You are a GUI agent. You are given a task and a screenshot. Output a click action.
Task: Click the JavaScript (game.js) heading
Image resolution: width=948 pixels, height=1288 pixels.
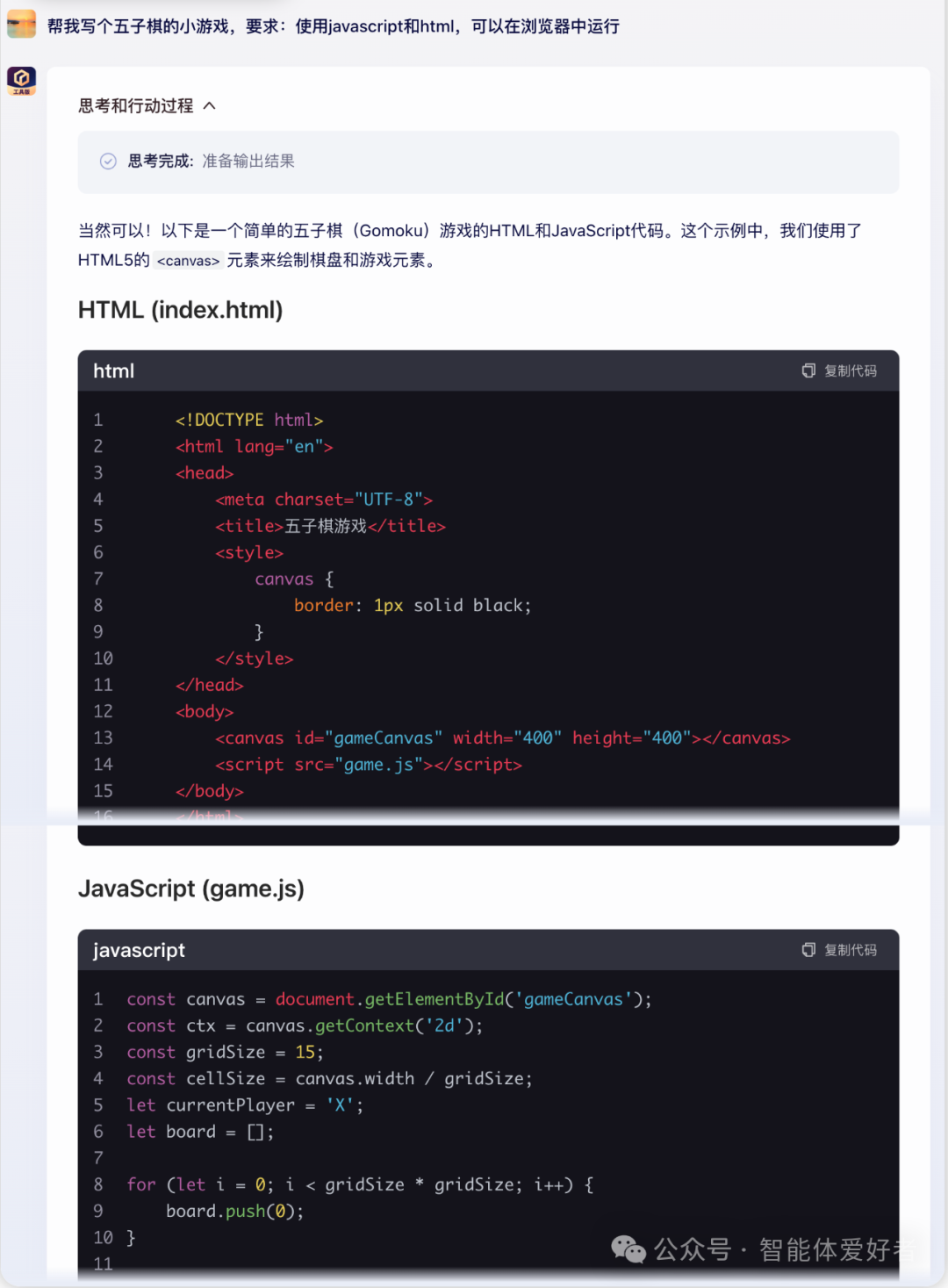pos(191,889)
